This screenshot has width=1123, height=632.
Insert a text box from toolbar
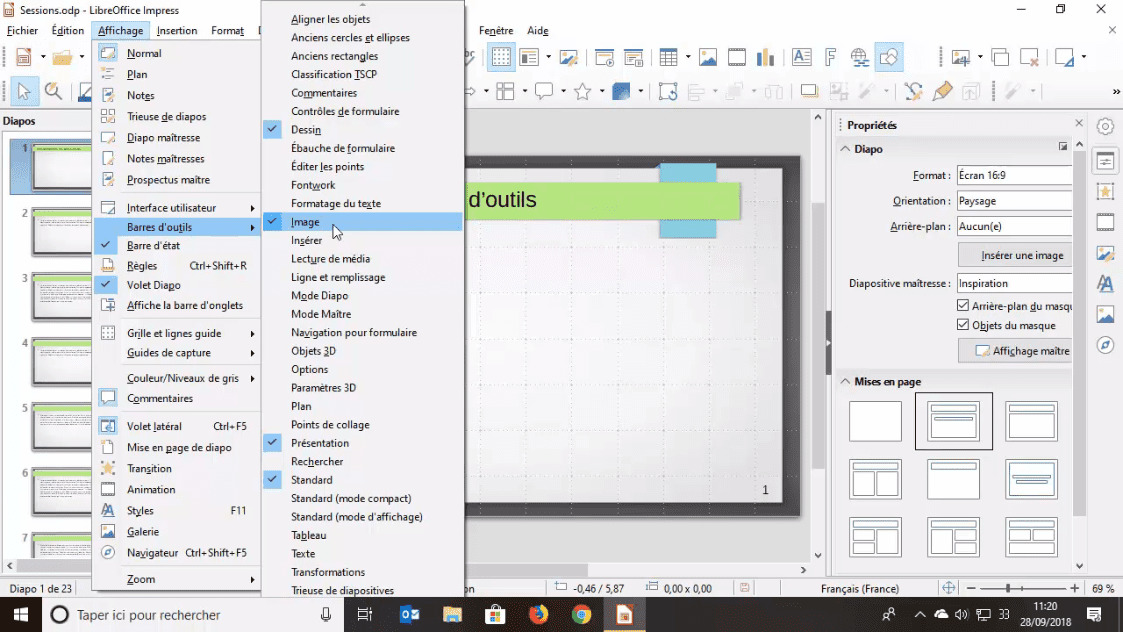[802, 58]
